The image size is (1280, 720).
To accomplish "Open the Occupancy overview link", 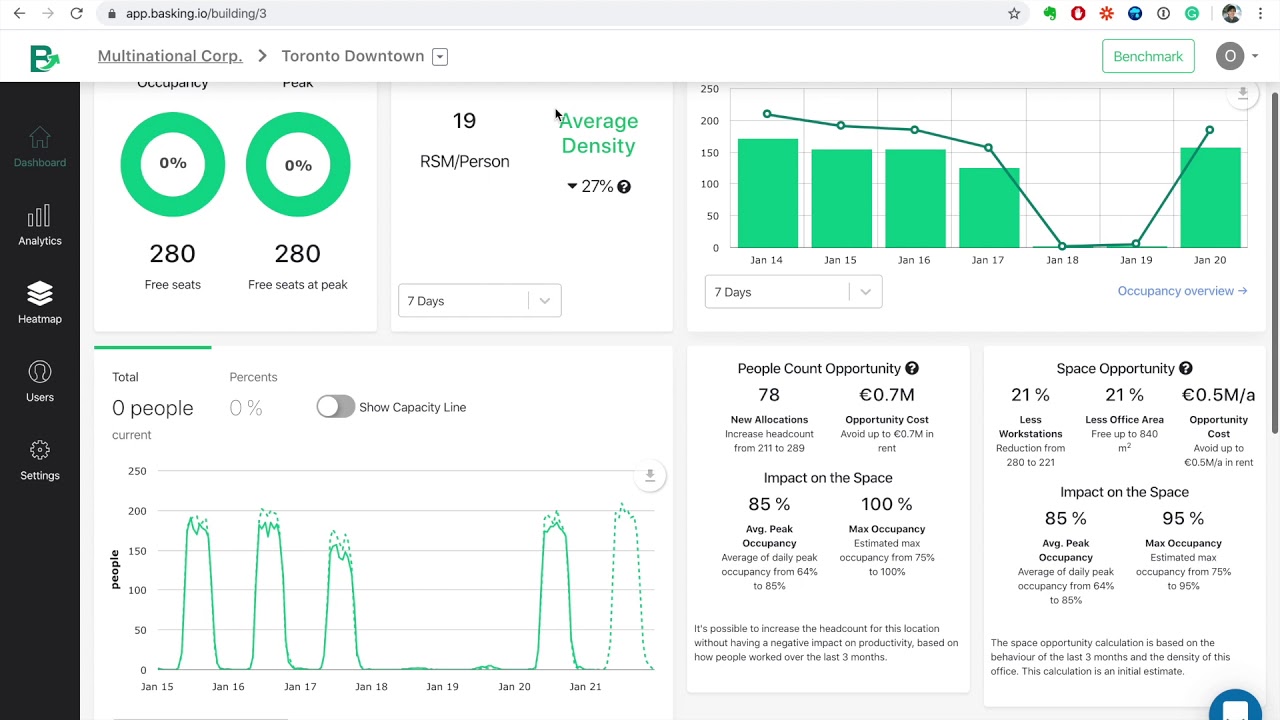I will (x=1182, y=291).
